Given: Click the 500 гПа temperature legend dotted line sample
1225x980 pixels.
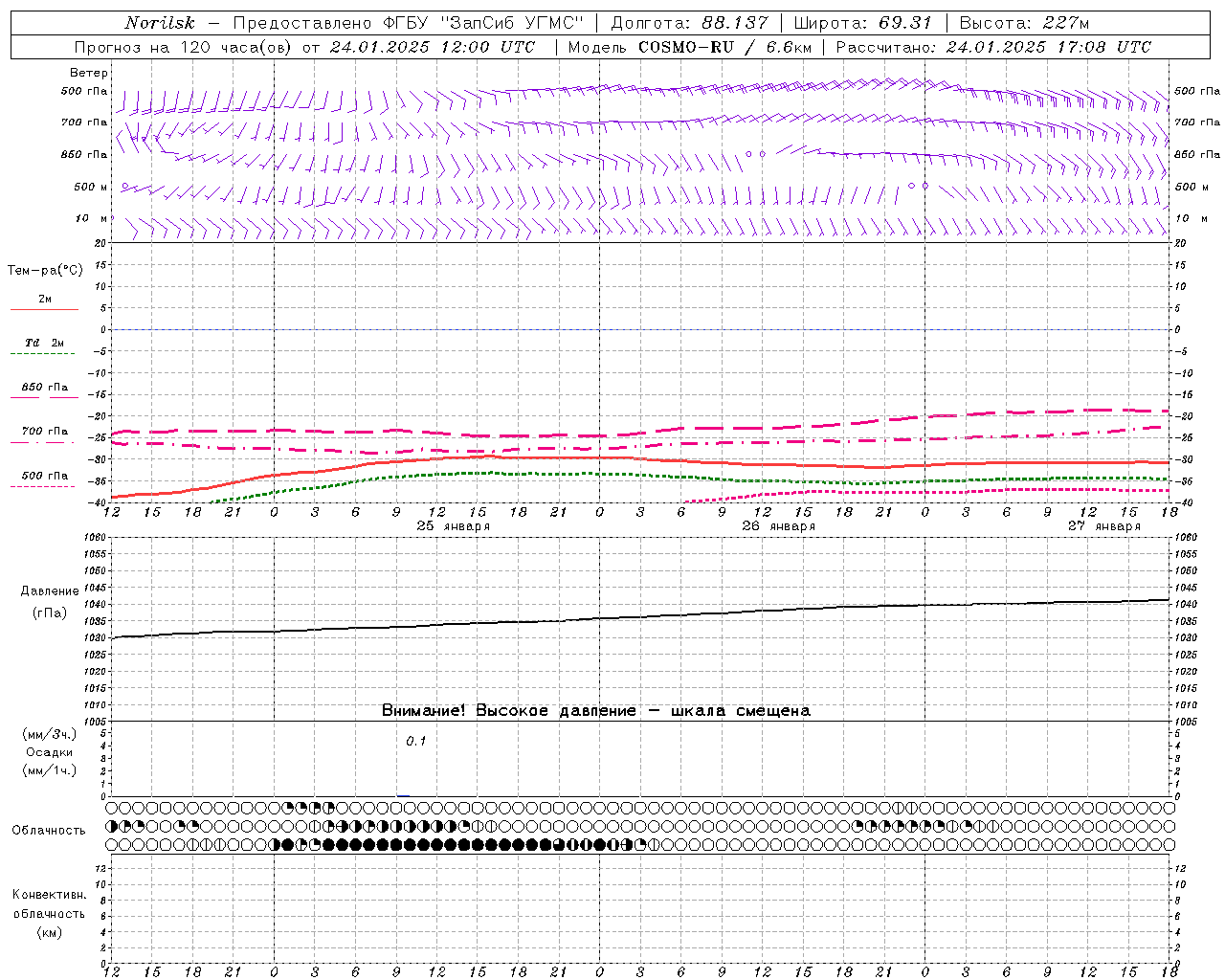Looking at the screenshot, I should 44,486.
